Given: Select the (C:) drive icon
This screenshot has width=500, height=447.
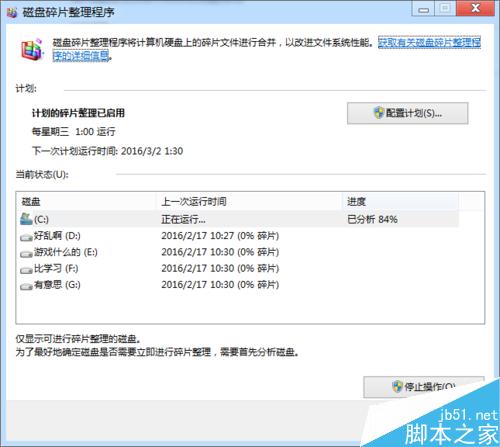Looking at the screenshot, I should 26,219.
